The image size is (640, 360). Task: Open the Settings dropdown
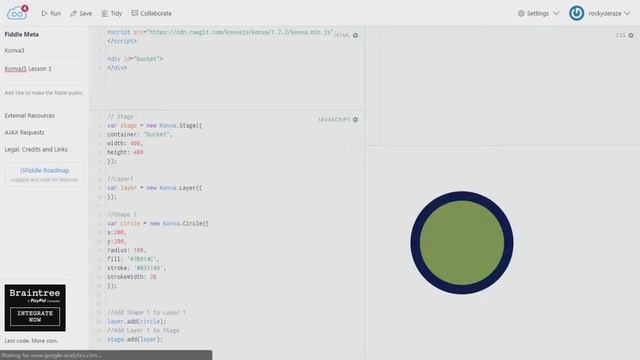[x=538, y=13]
